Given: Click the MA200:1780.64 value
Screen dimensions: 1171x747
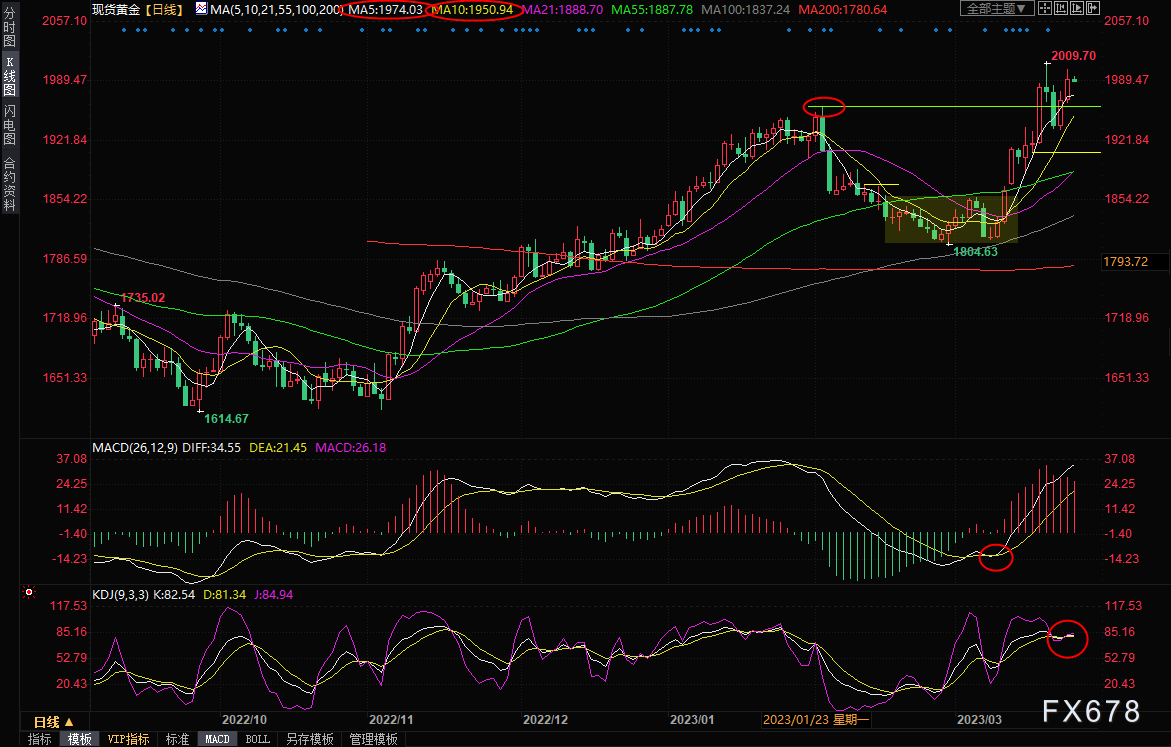Looking at the screenshot, I should pos(842,10).
